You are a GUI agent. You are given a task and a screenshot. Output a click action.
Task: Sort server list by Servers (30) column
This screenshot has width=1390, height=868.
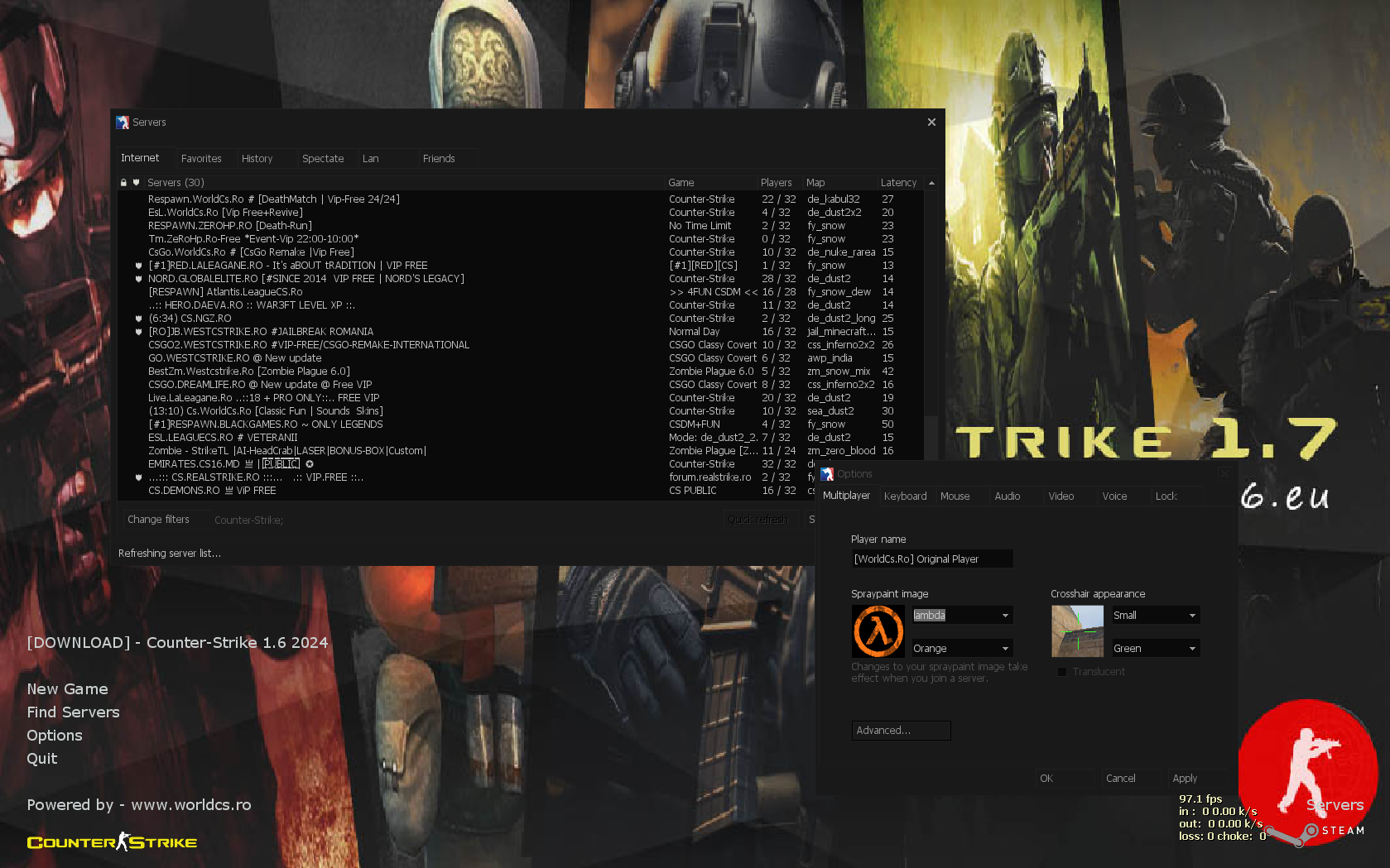[404, 183]
